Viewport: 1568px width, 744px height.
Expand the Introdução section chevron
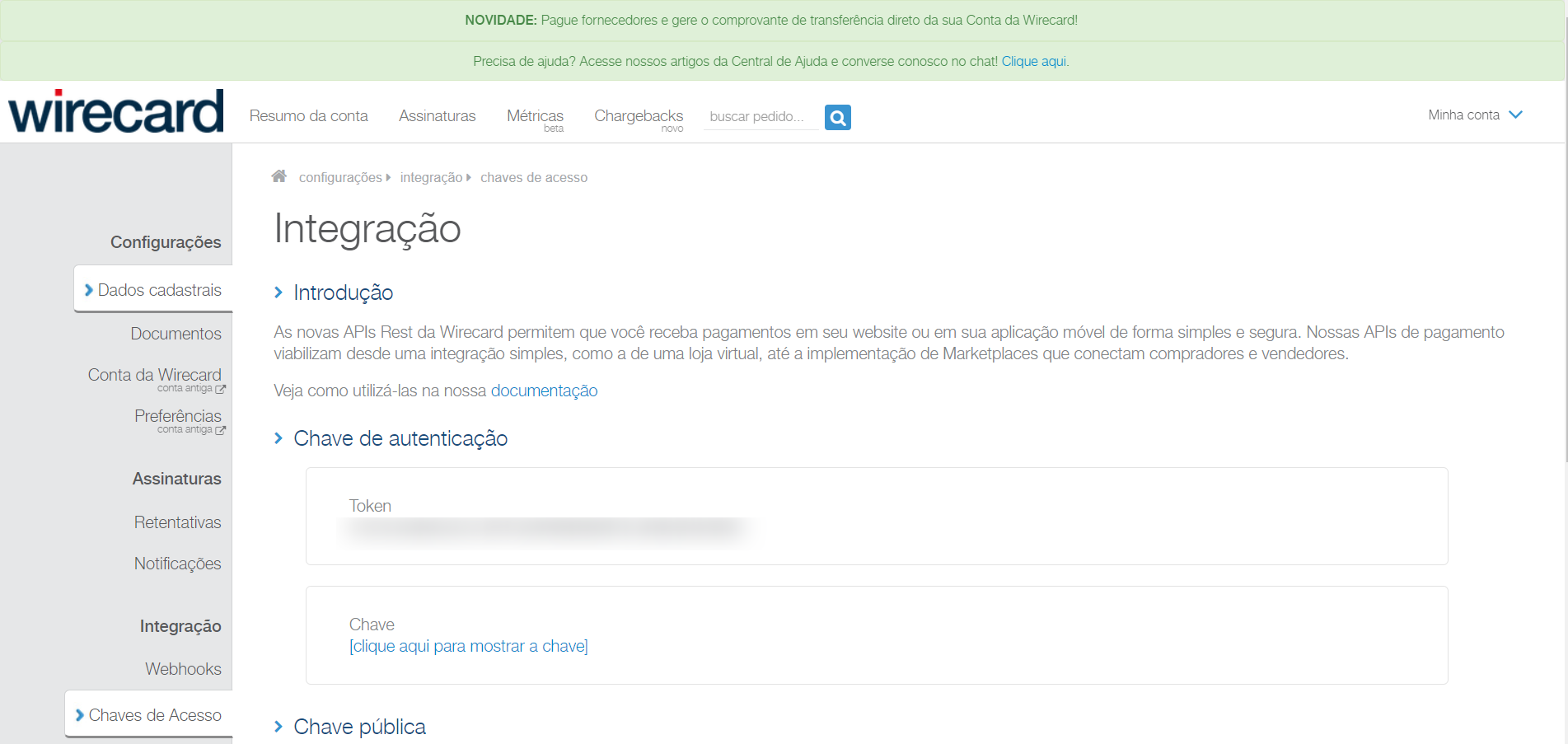click(x=278, y=292)
